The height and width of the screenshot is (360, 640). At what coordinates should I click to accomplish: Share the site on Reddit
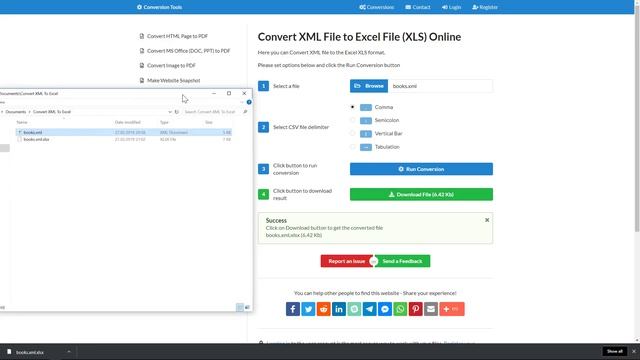pos(324,309)
